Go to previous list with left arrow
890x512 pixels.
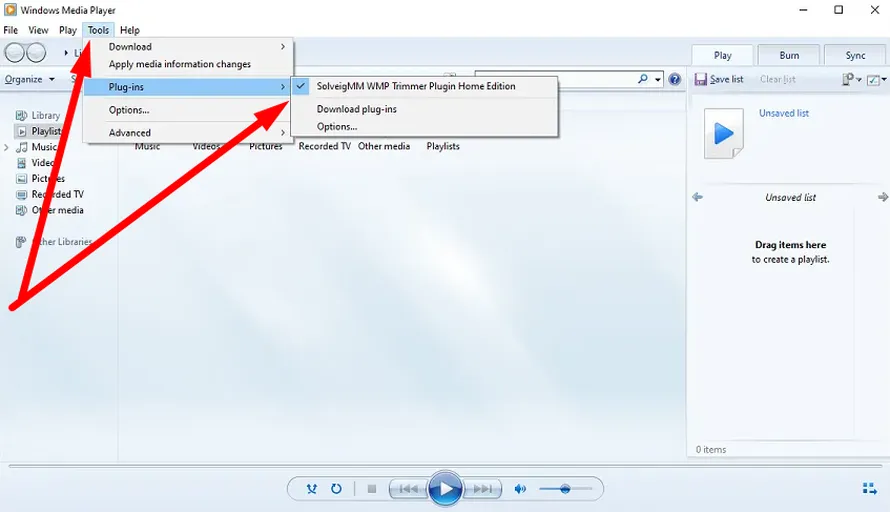pos(698,197)
